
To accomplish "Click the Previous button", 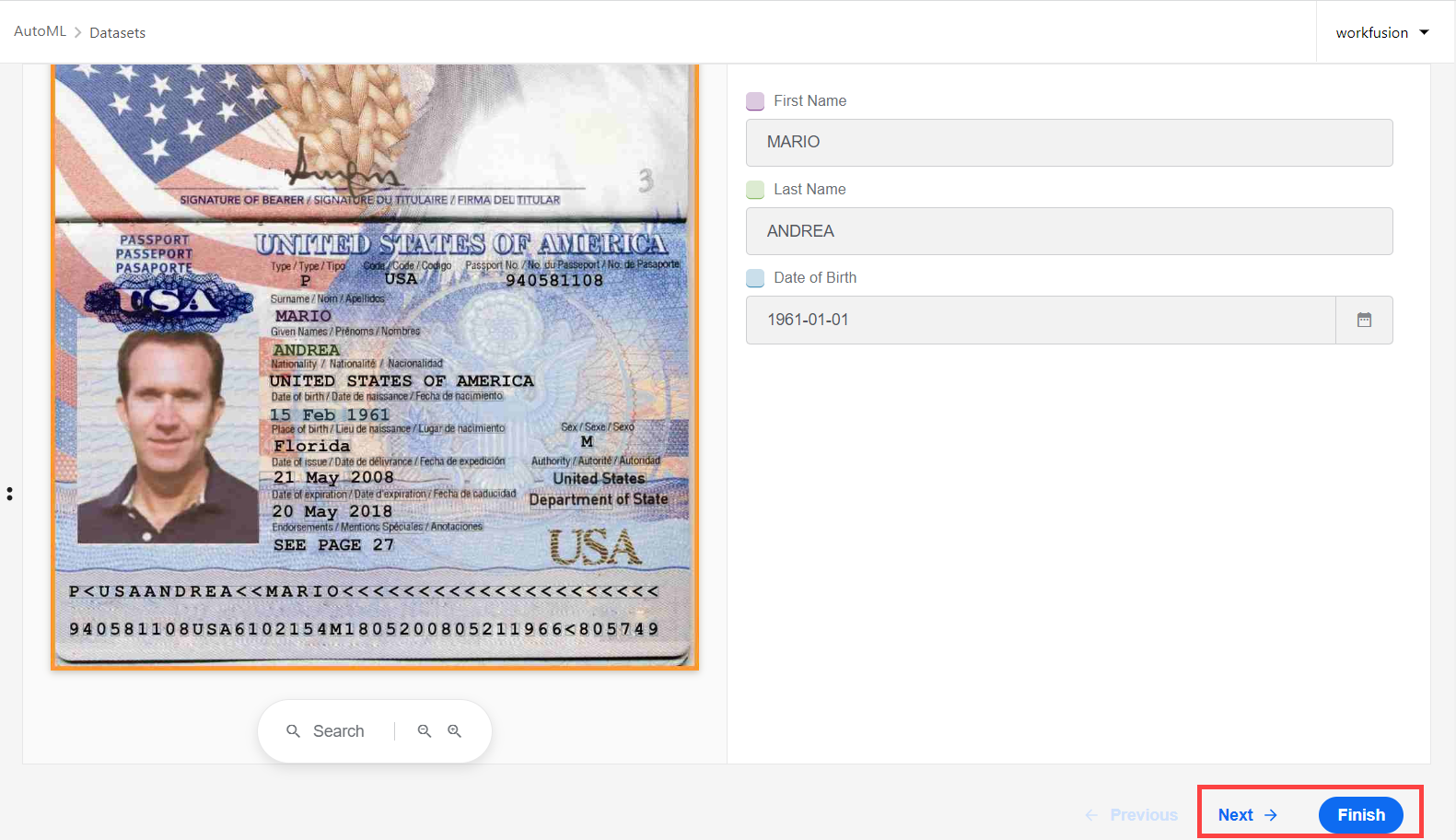I will coord(1132,815).
